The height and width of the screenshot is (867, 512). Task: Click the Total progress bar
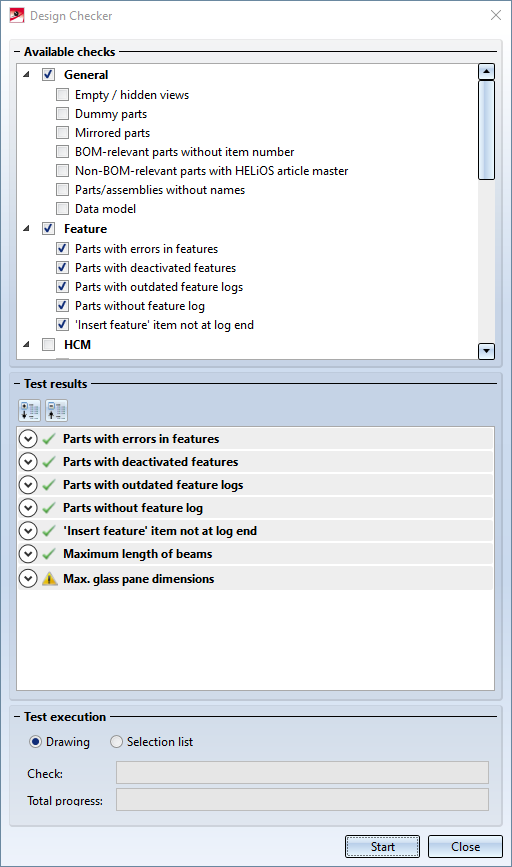tap(302, 800)
